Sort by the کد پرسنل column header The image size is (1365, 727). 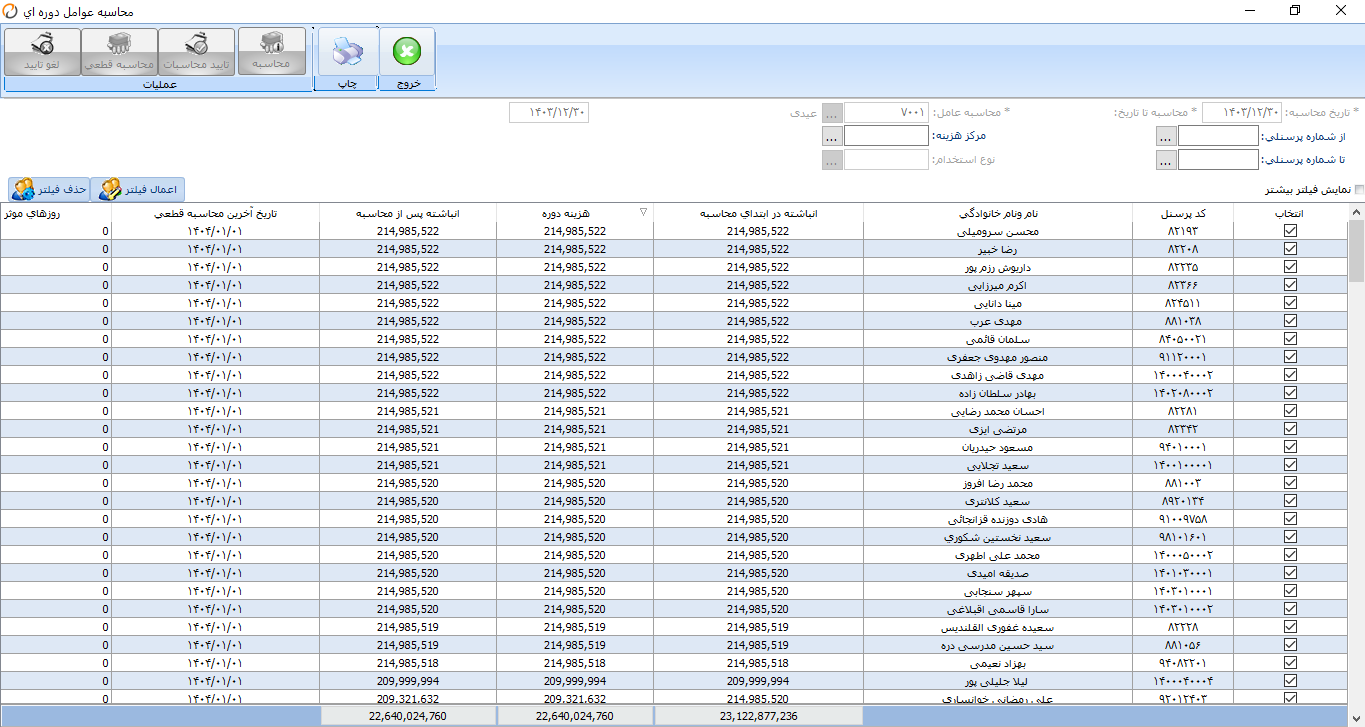coord(1183,213)
